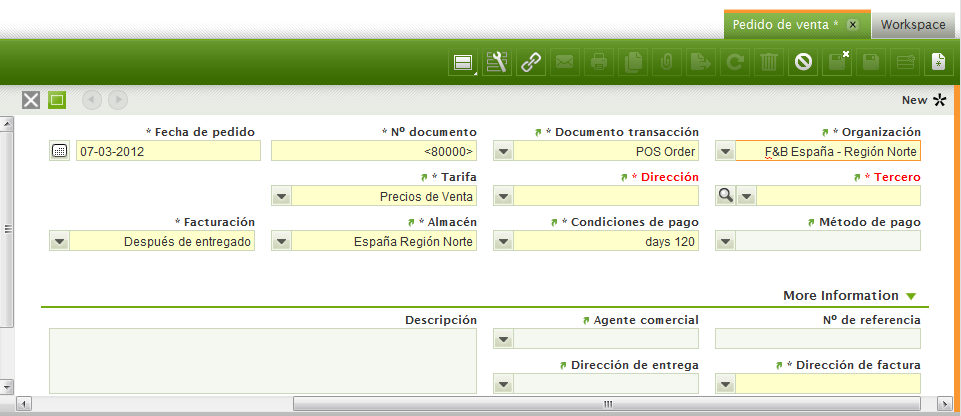
Task: Click the print record toolbar icon
Action: [599, 62]
